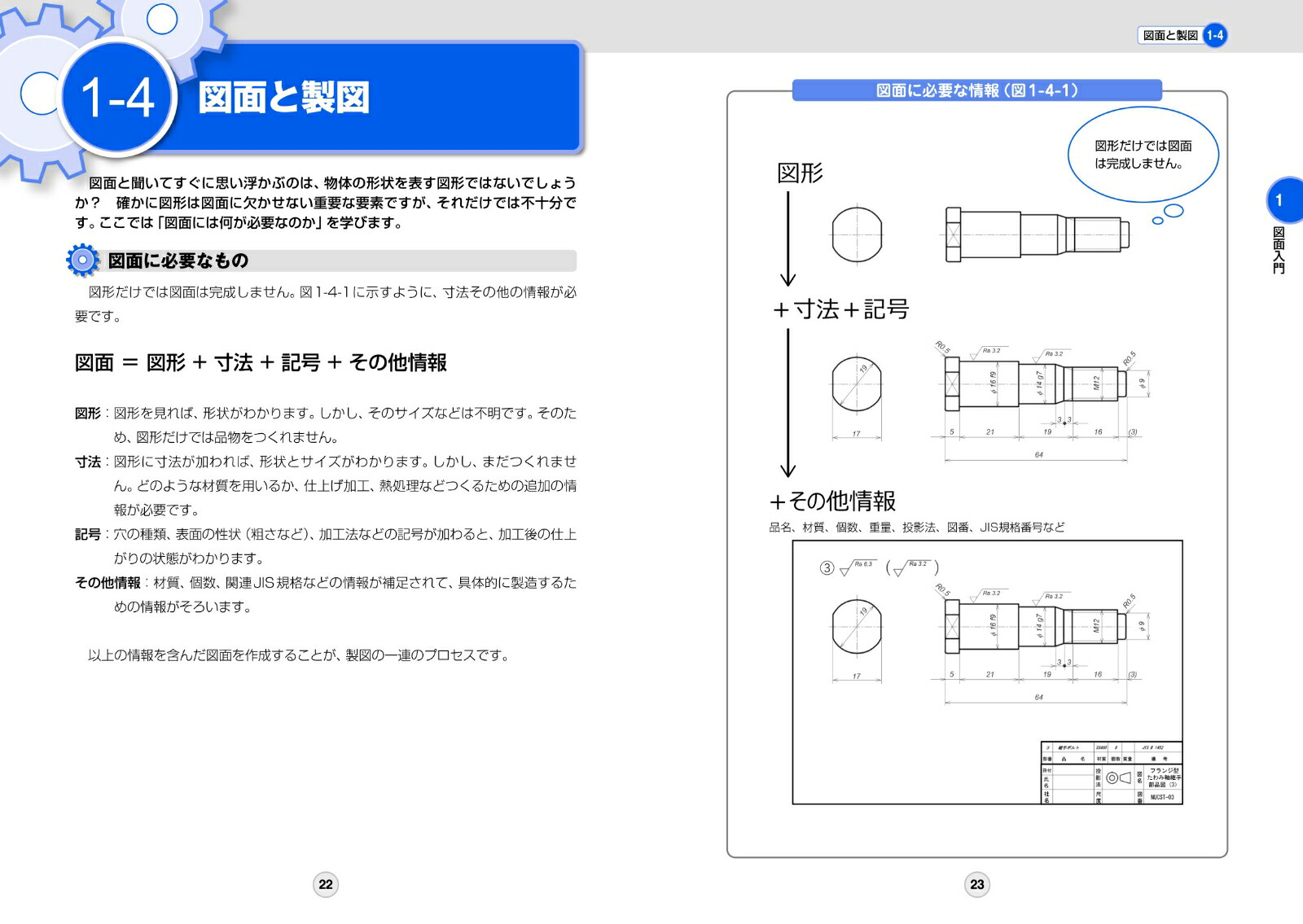Click page number 23
This screenshot has width=1303, height=924.
[977, 884]
